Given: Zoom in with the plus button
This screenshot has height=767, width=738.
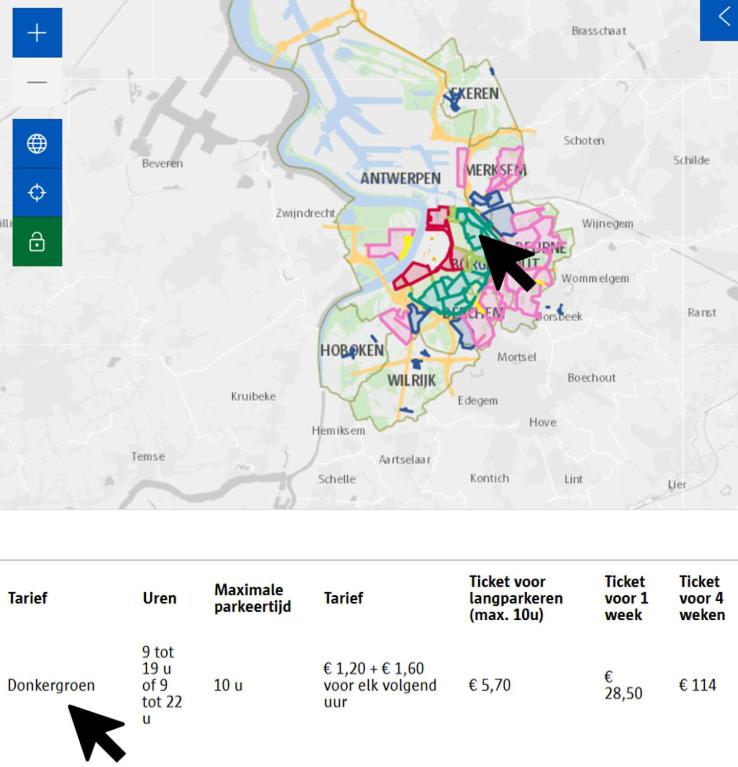Looking at the screenshot, I should [x=37, y=33].
